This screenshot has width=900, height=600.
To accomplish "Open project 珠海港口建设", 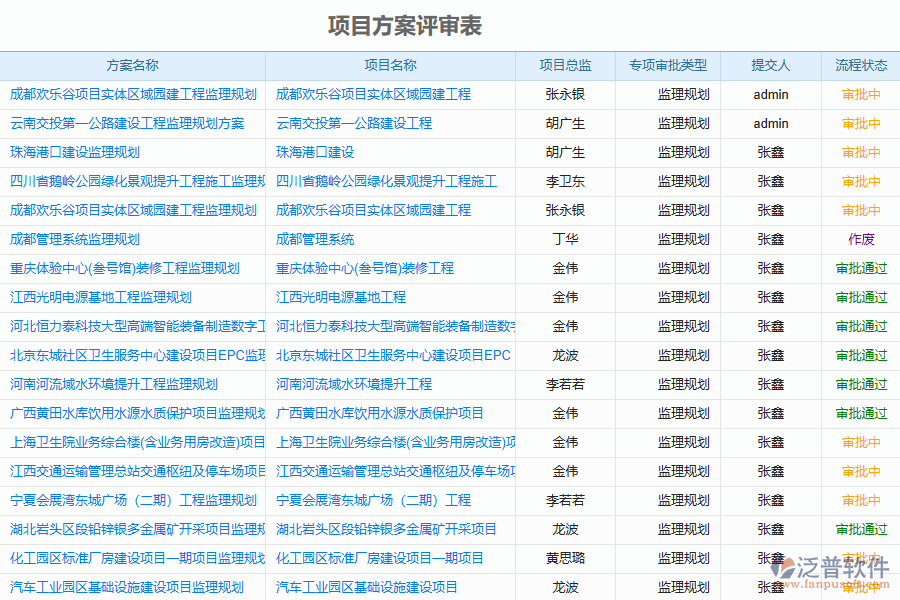I will click(315, 152).
